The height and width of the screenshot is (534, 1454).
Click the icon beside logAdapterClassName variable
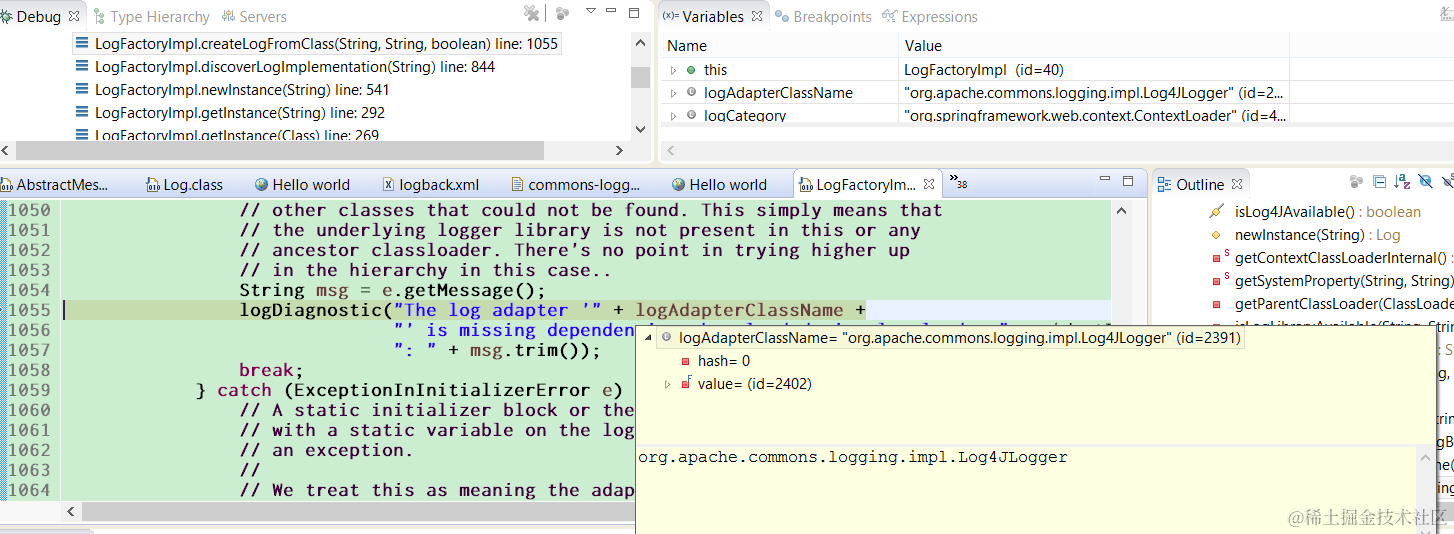click(691, 93)
